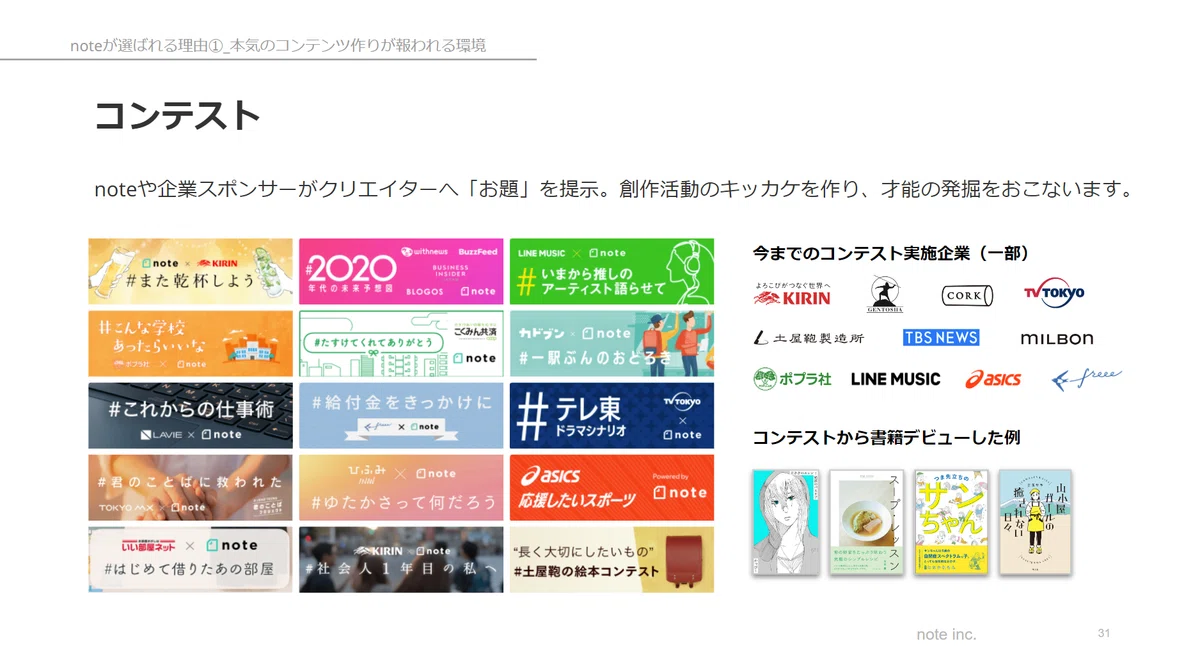Click the 土屋鞄製造所 logo
Screen dimensions: 1200x671
click(809, 338)
